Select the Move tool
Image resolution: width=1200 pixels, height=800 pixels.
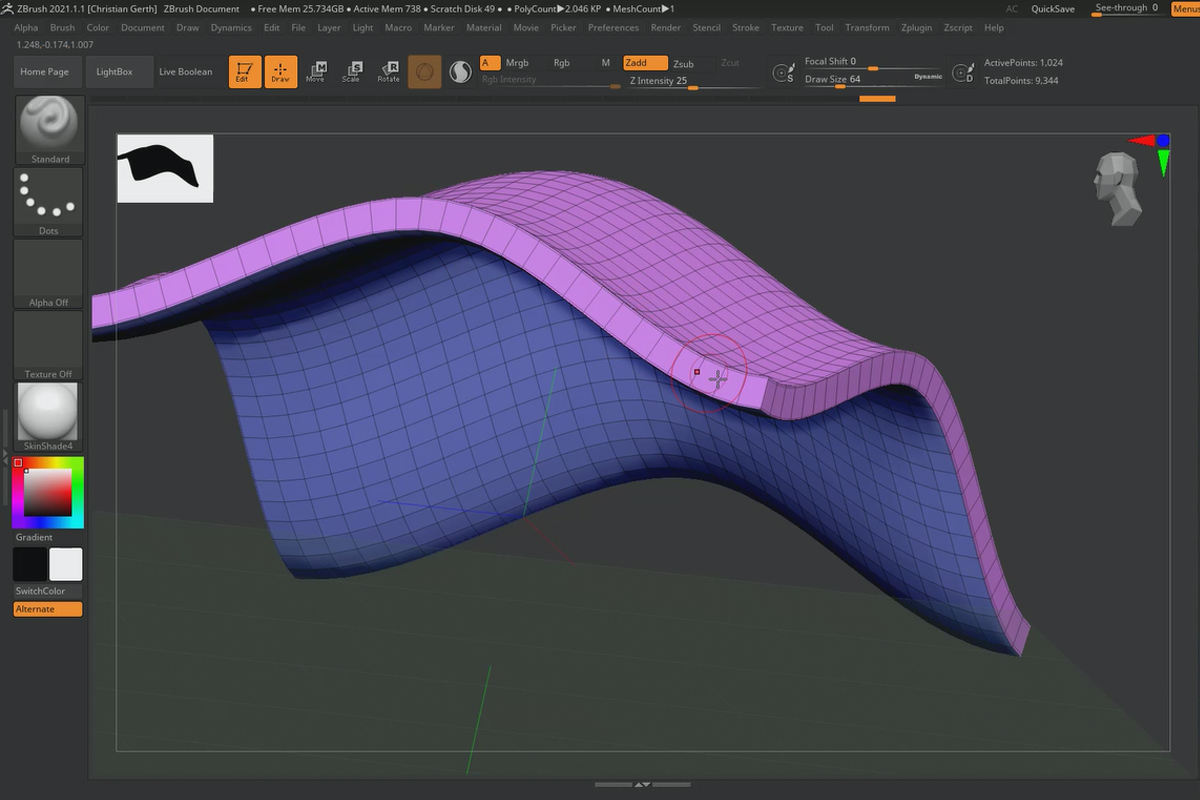pos(316,72)
